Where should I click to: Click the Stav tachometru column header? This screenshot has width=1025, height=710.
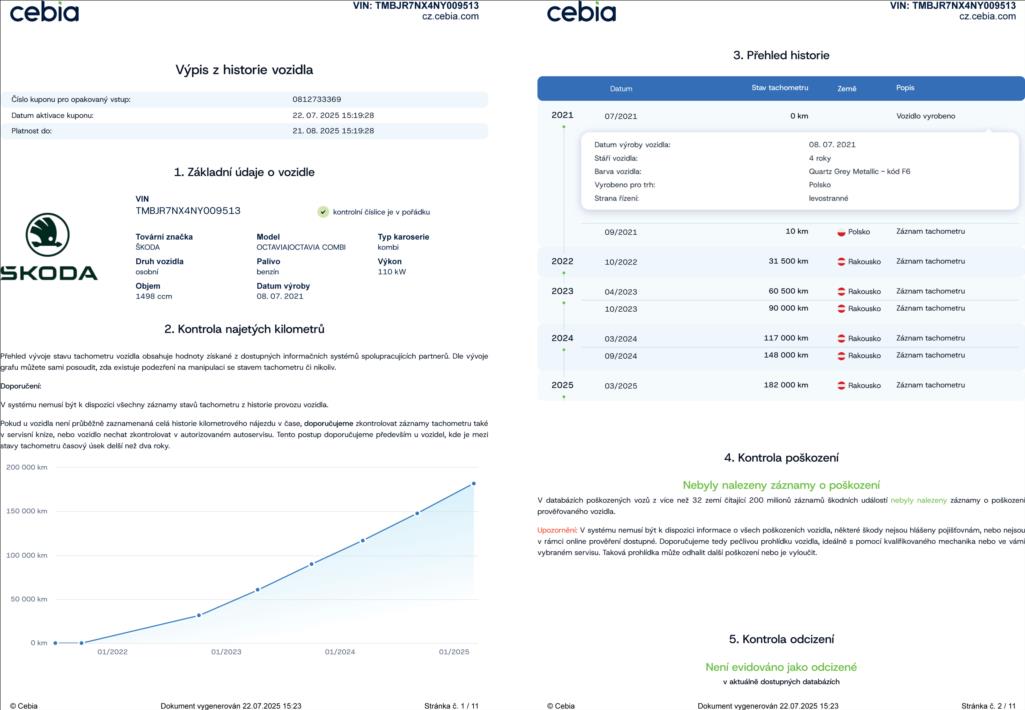(x=779, y=88)
